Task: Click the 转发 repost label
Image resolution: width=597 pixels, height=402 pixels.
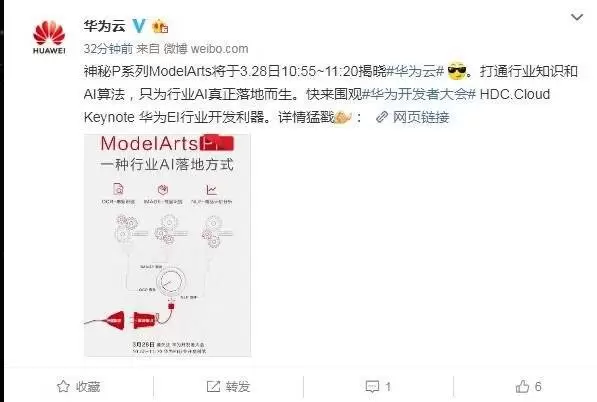Action: 238,387
